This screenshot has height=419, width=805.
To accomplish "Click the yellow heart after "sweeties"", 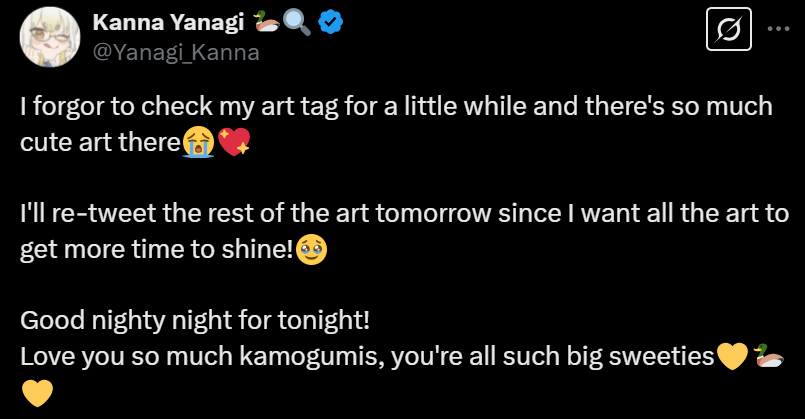I will [x=733, y=356].
